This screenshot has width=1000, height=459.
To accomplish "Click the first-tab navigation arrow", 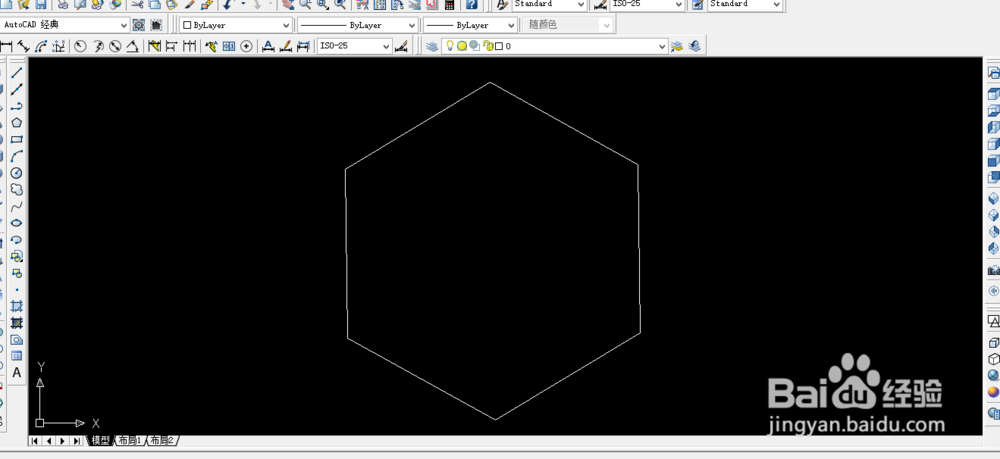I will click(x=34, y=441).
